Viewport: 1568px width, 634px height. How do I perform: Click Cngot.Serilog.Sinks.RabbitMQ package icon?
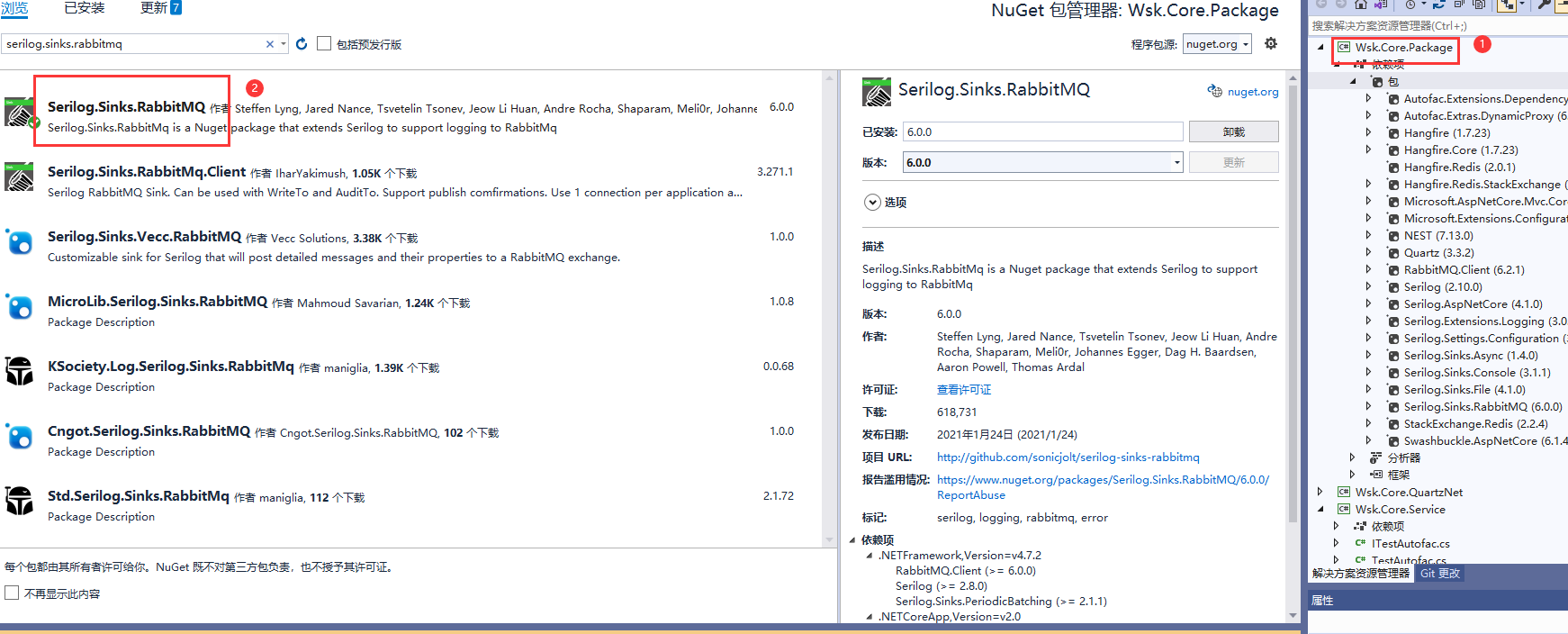[x=19, y=436]
